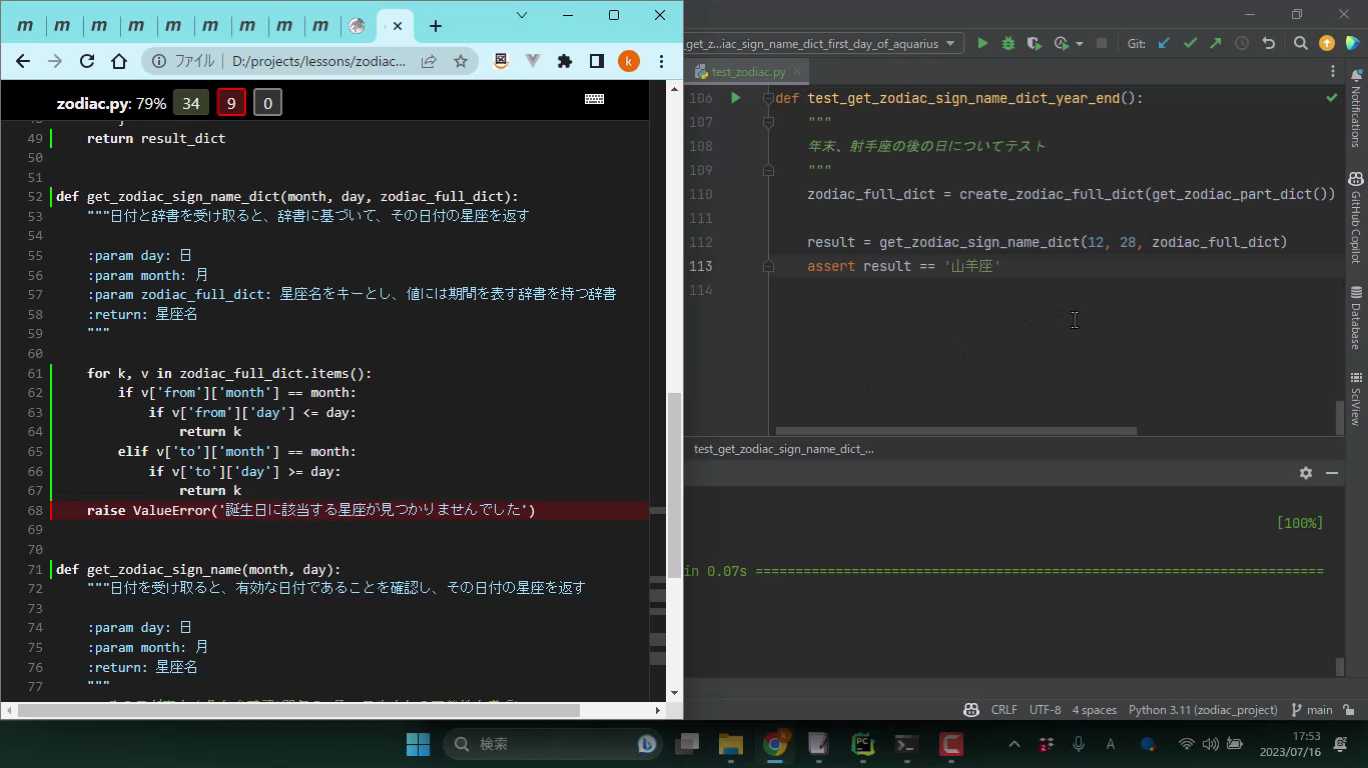Click the Git update project arrow
The width and height of the screenshot is (1368, 768).
click(x=1164, y=44)
